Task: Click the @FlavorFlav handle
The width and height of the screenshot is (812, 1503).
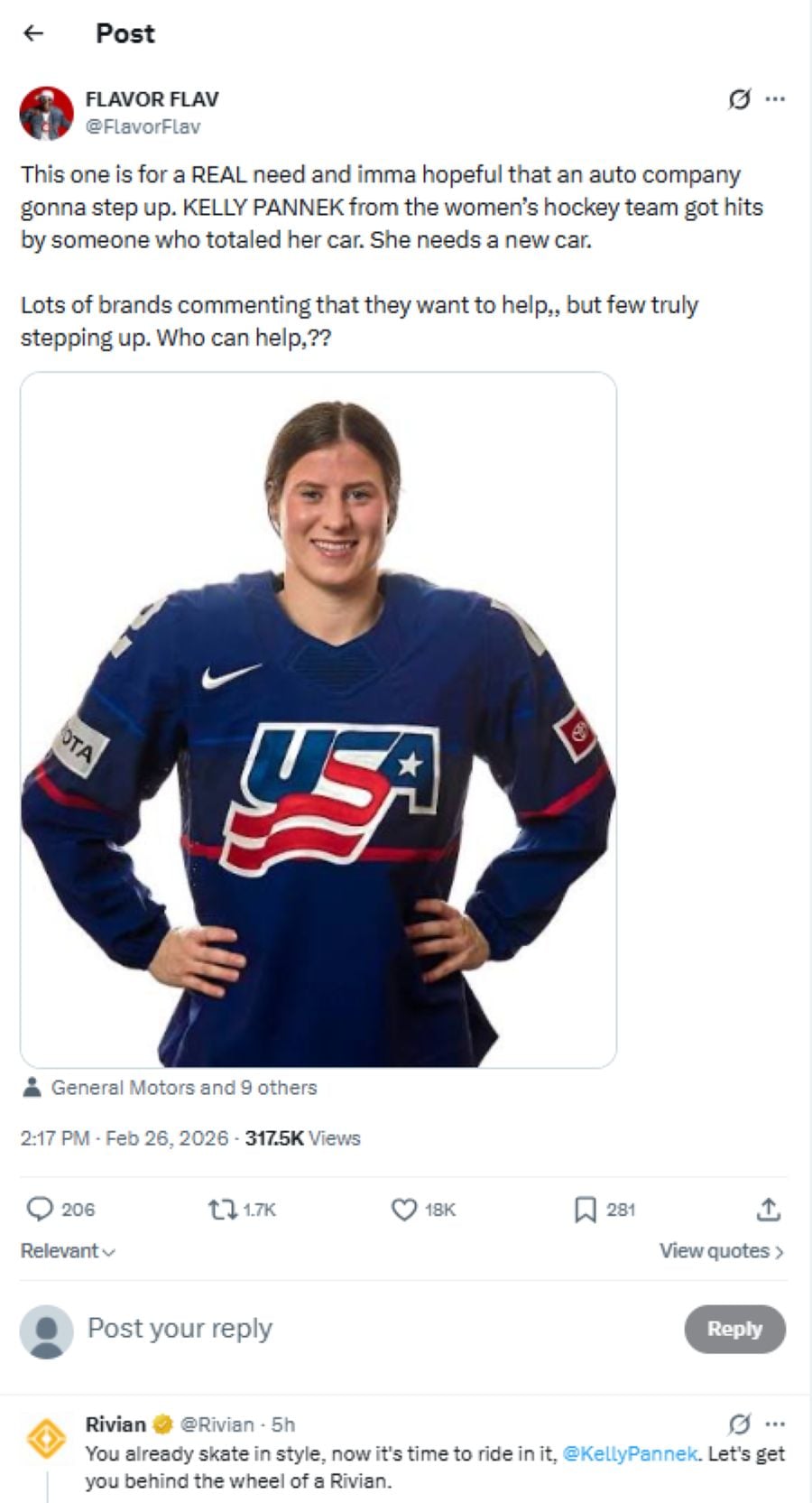Action: click(x=143, y=126)
